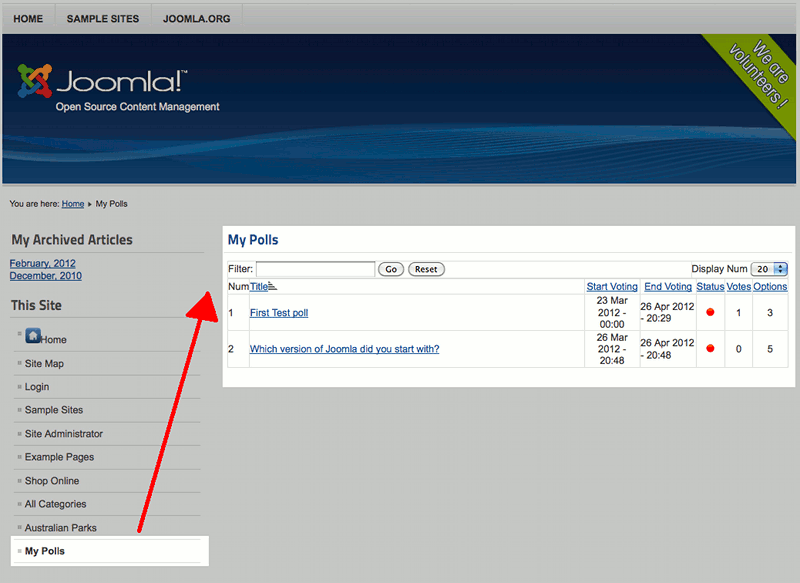This screenshot has width=800, height=583.
Task: Sort polls by End Voting column
Action: 668,287
